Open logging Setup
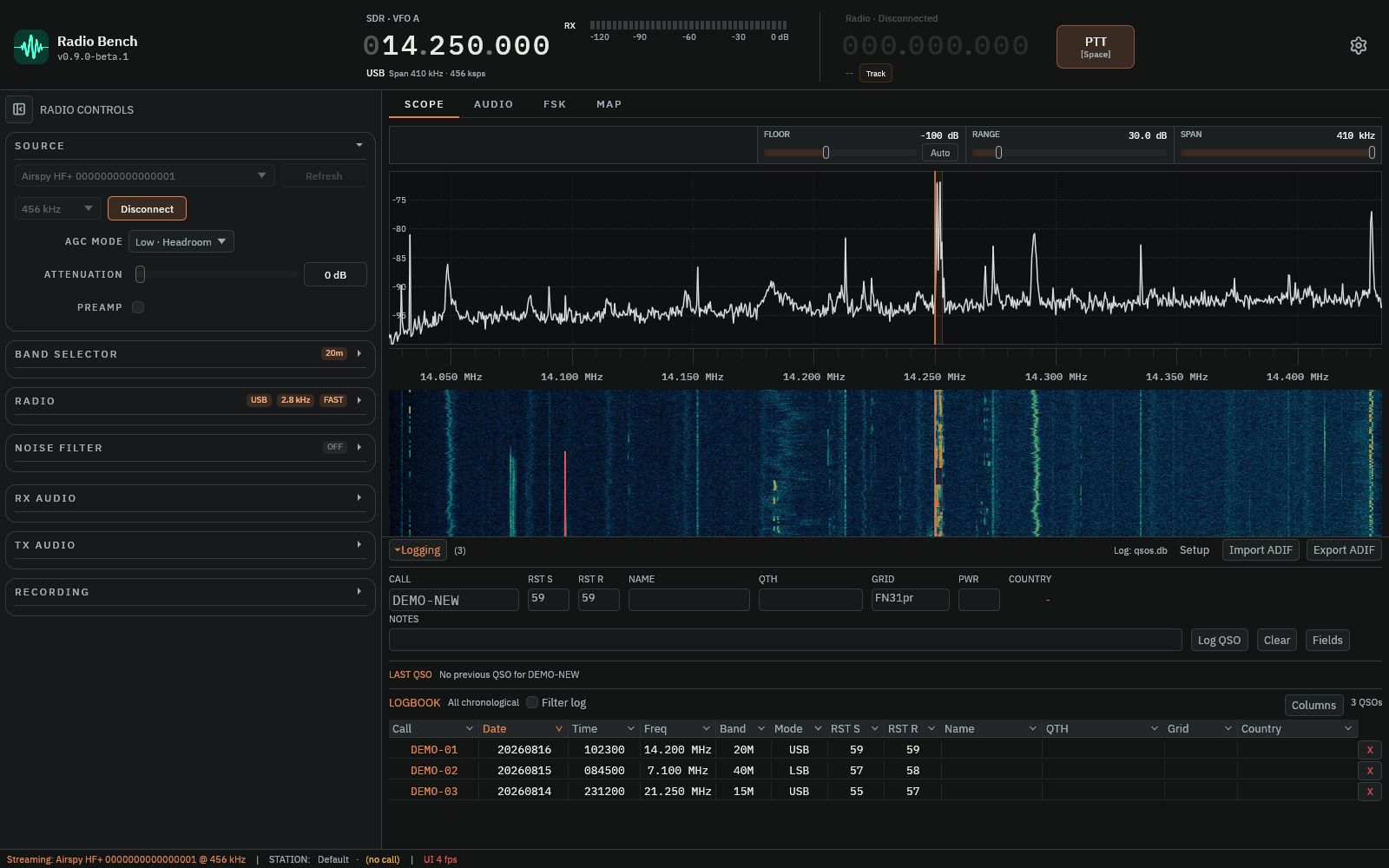 click(x=1195, y=550)
